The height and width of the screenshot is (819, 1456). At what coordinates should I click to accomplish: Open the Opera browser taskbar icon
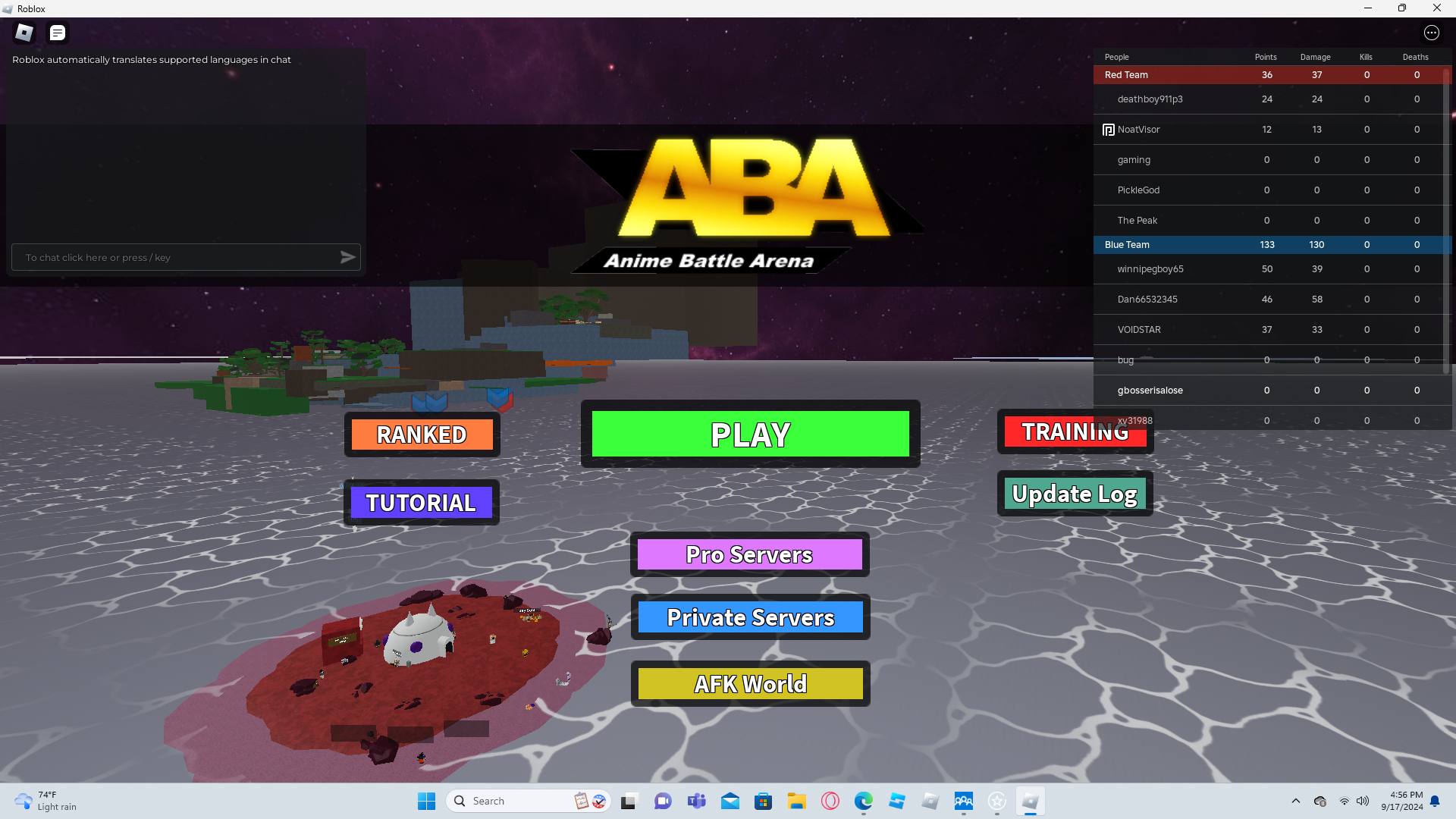[830, 801]
